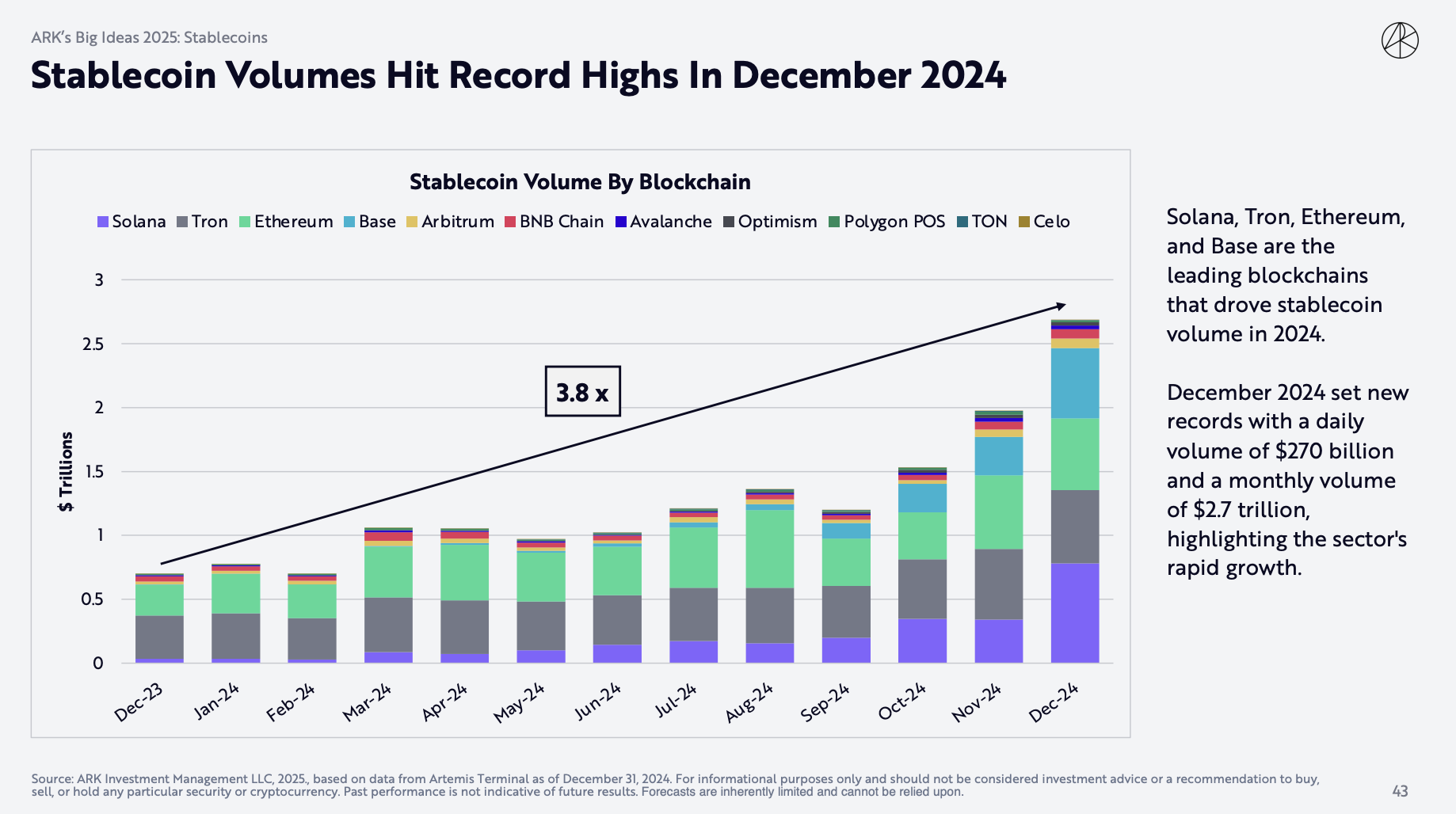Click the Ethereum segment of the Dec-24 bar

(x=1075, y=454)
